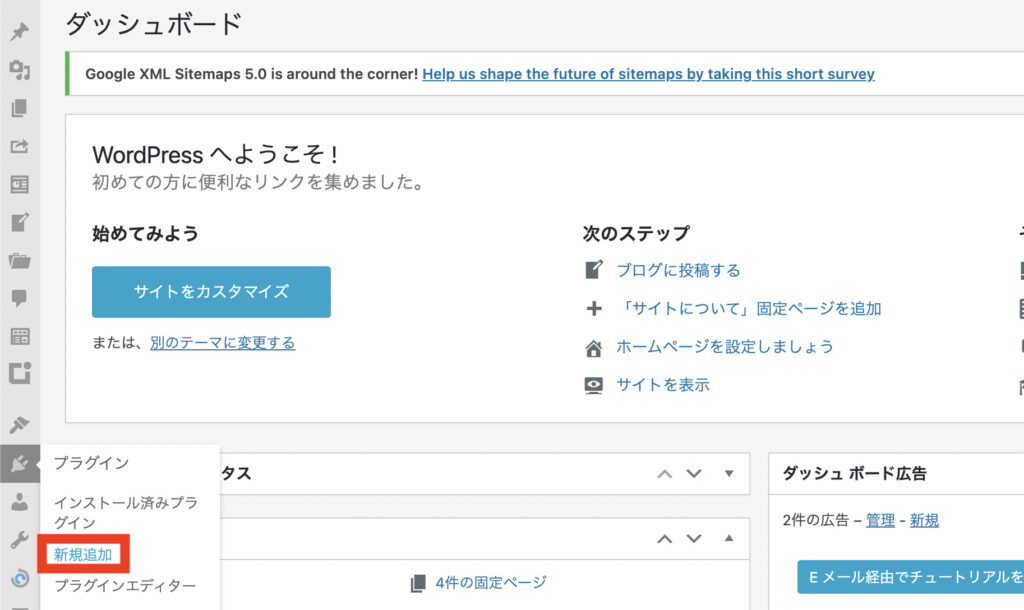1024x610 pixels.
Task: Click the サイトを表示 link
Action: point(663,385)
